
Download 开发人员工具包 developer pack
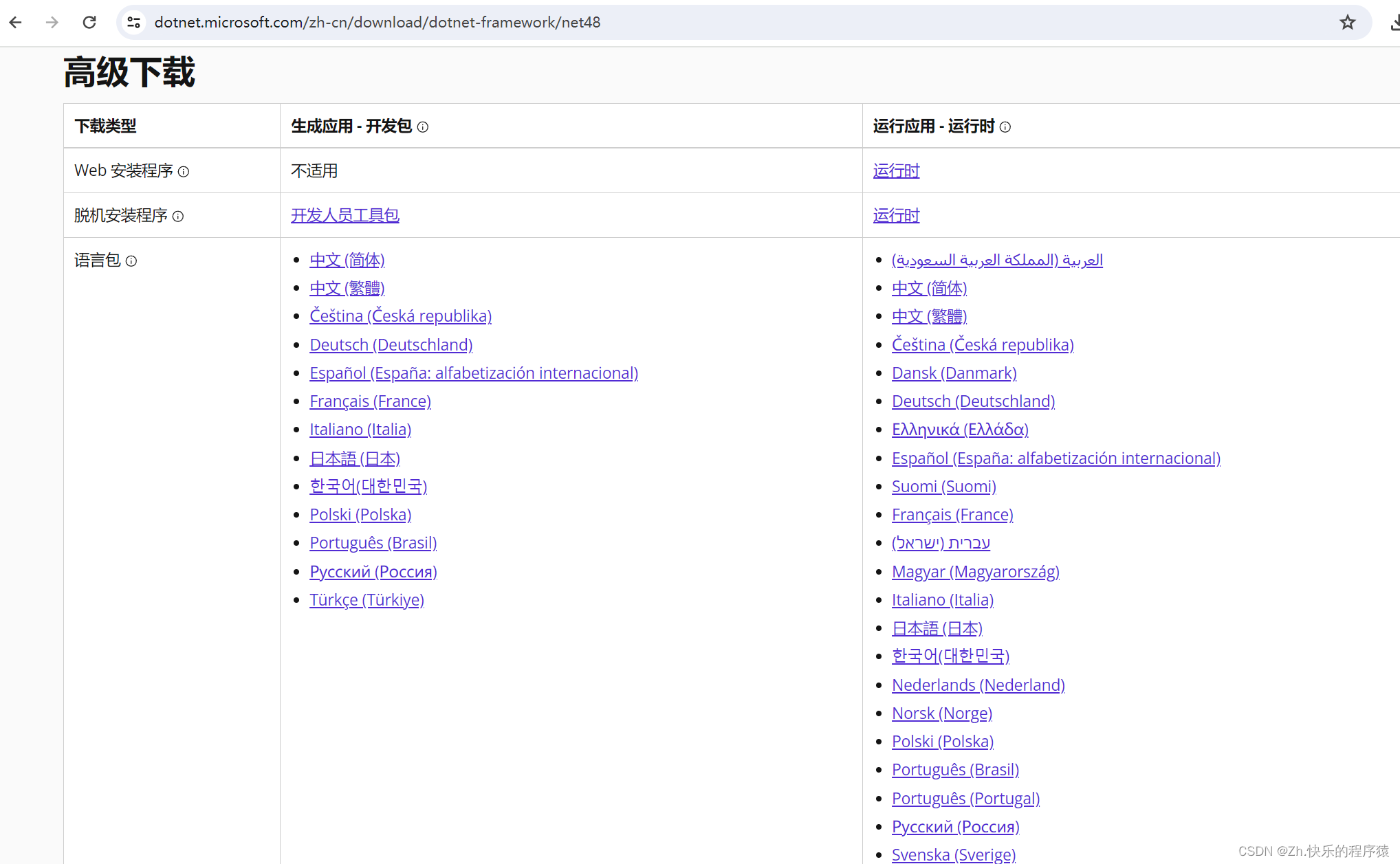click(x=344, y=215)
